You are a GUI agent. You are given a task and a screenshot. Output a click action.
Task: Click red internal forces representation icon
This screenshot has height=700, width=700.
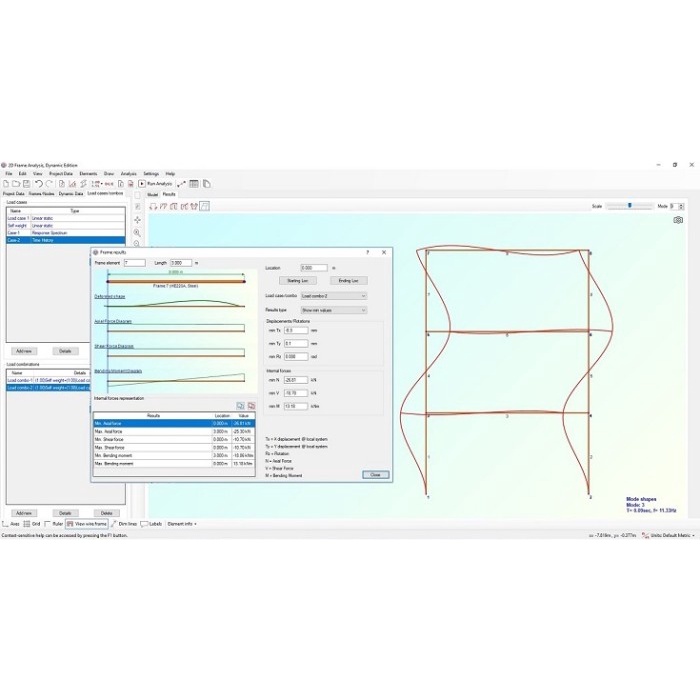(251, 406)
